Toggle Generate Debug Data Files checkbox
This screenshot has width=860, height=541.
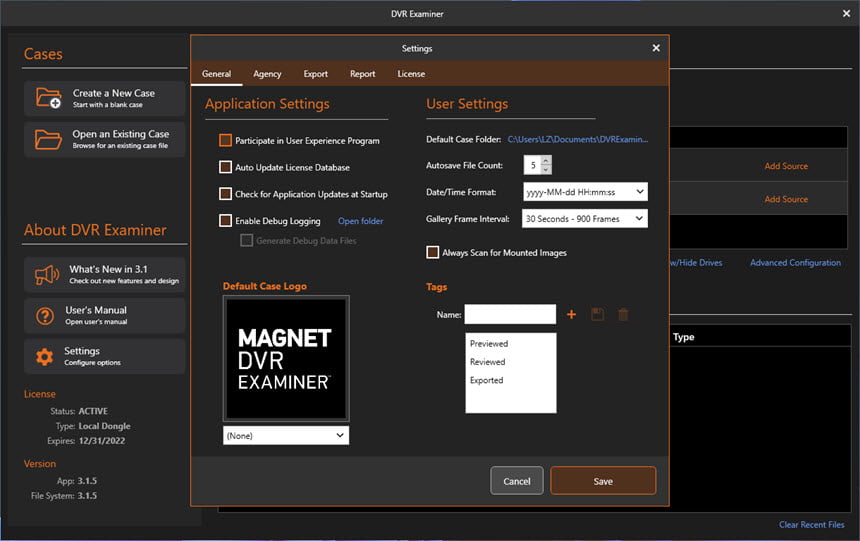click(x=247, y=240)
